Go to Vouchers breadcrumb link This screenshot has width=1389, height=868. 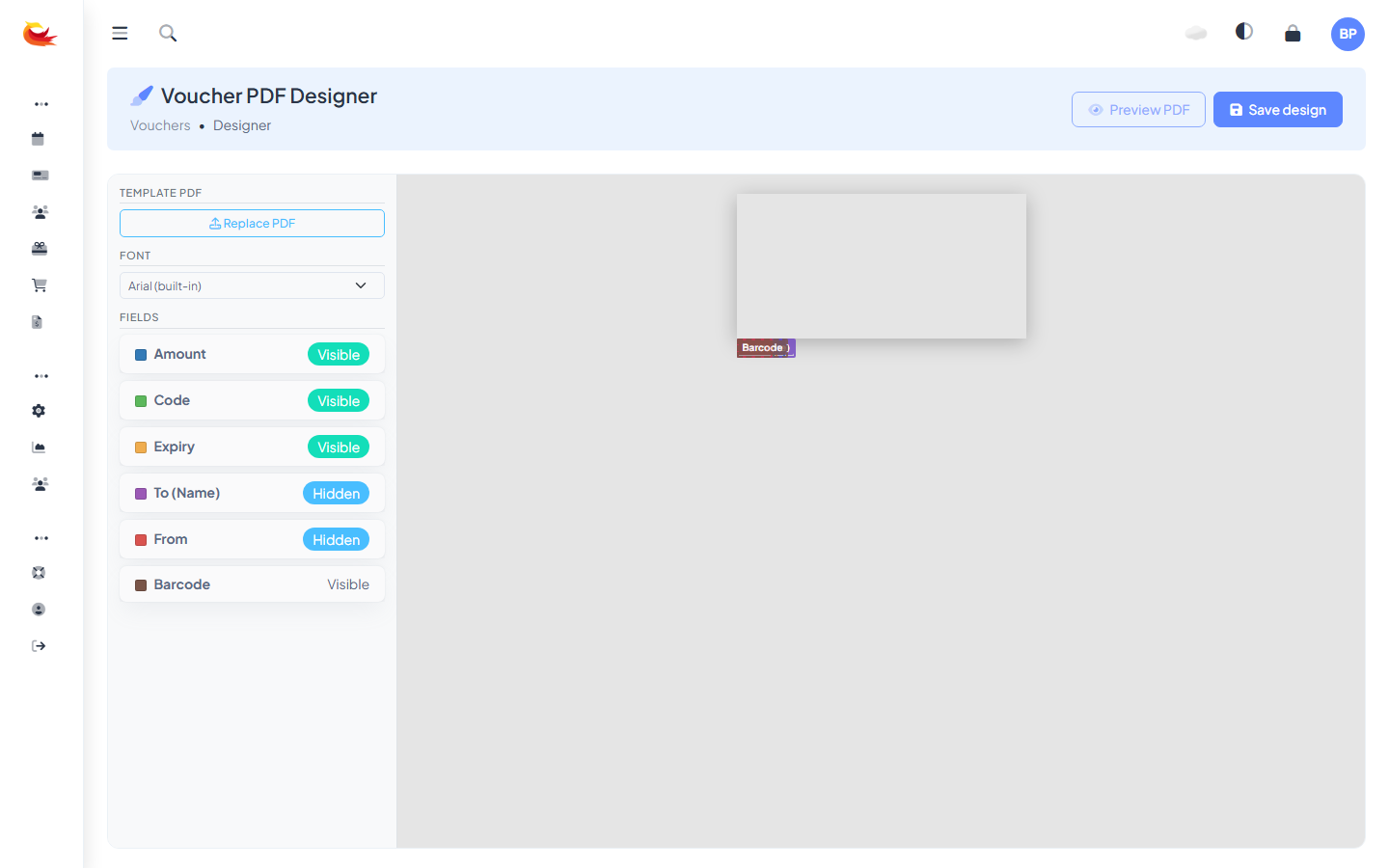coord(160,125)
